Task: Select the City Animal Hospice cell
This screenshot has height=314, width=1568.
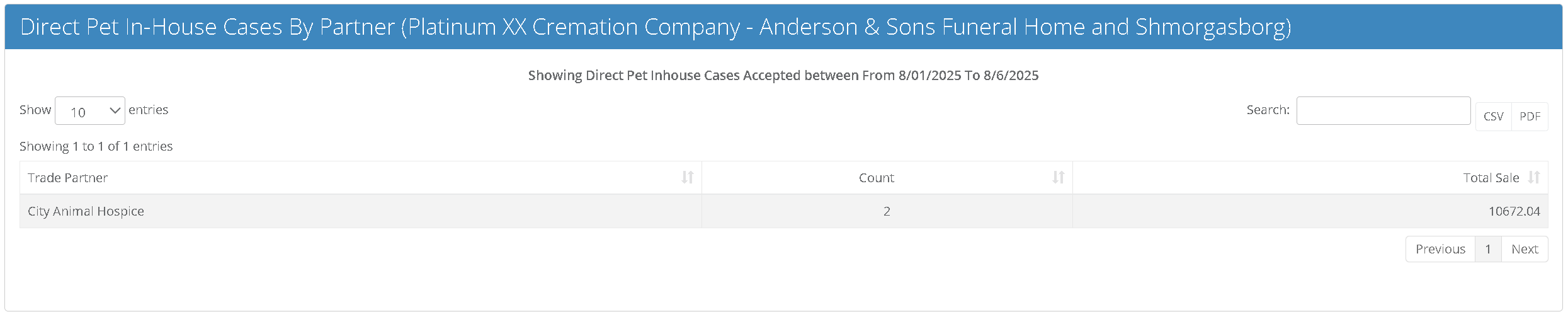Action: click(x=86, y=211)
